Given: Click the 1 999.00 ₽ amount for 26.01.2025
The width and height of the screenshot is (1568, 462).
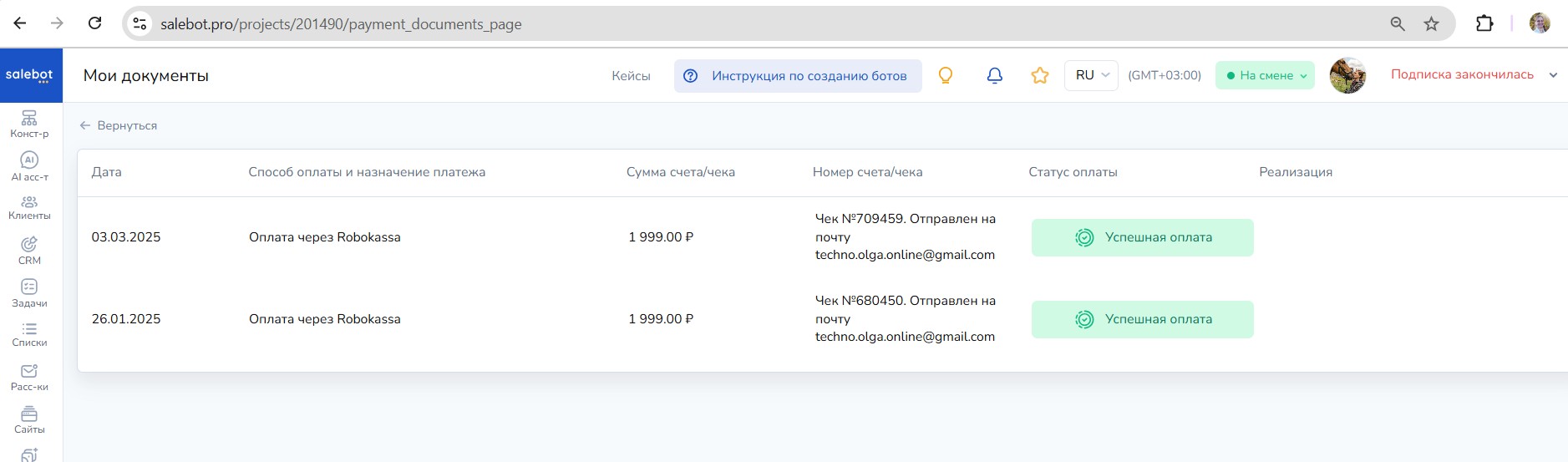Looking at the screenshot, I should 661,319.
